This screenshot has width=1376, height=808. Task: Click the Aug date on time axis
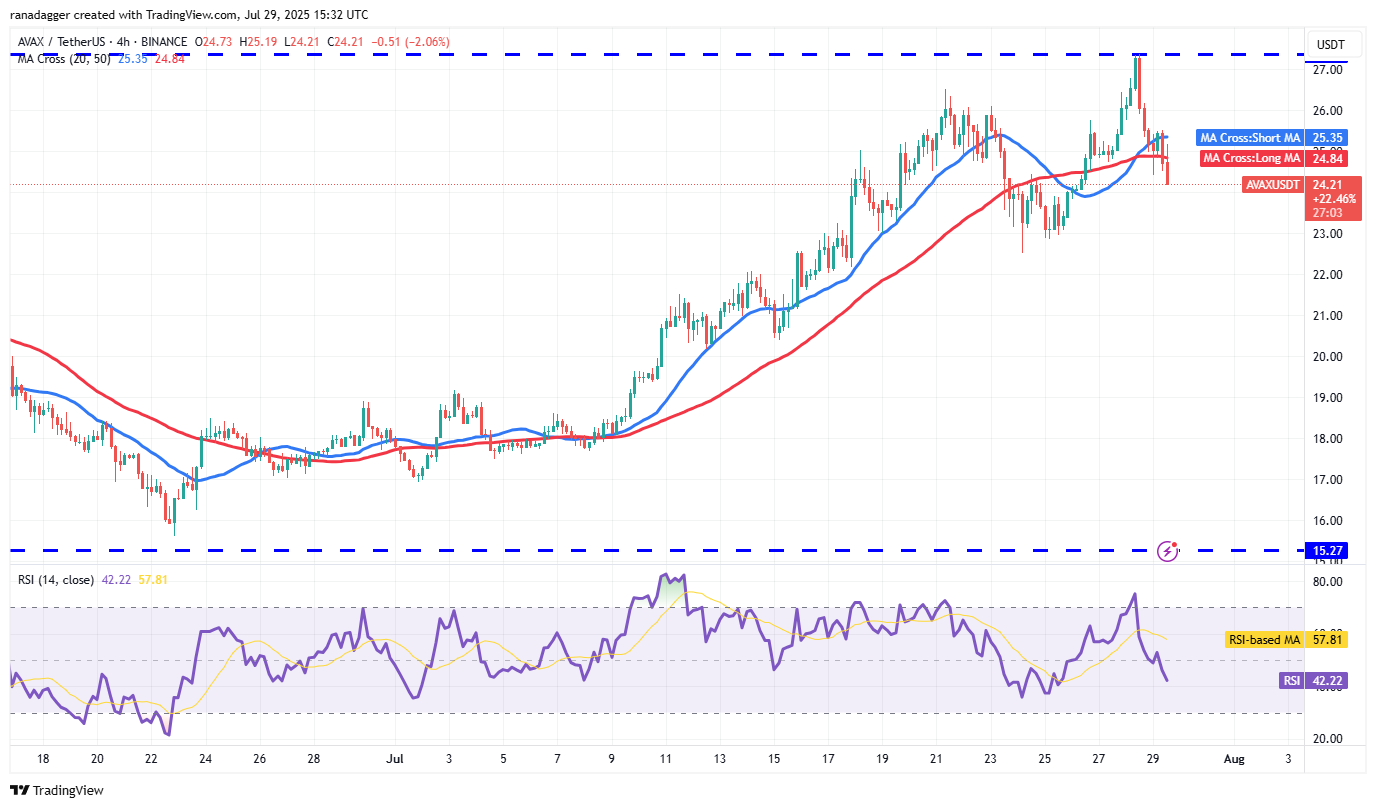point(1235,760)
